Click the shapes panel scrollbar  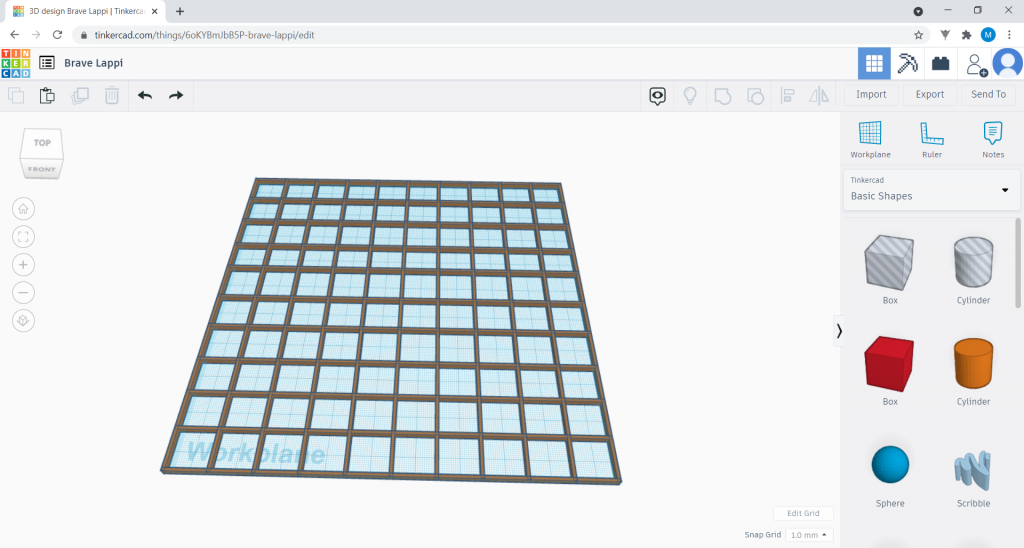coord(1018,263)
